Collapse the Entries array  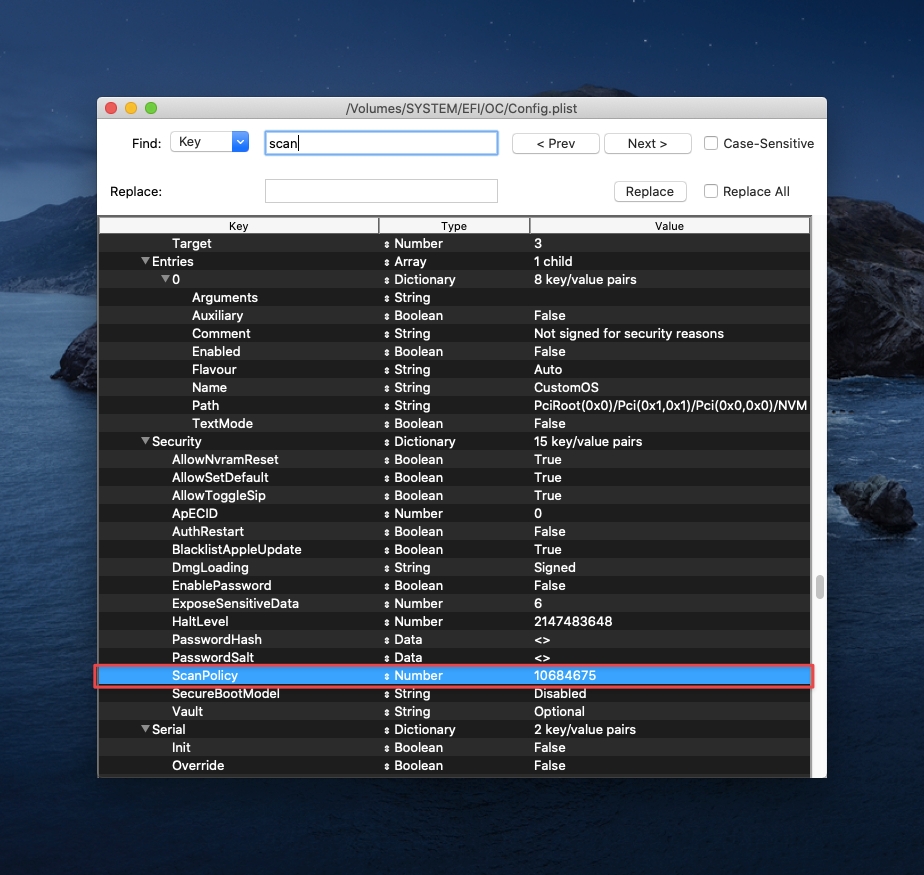tap(145, 262)
